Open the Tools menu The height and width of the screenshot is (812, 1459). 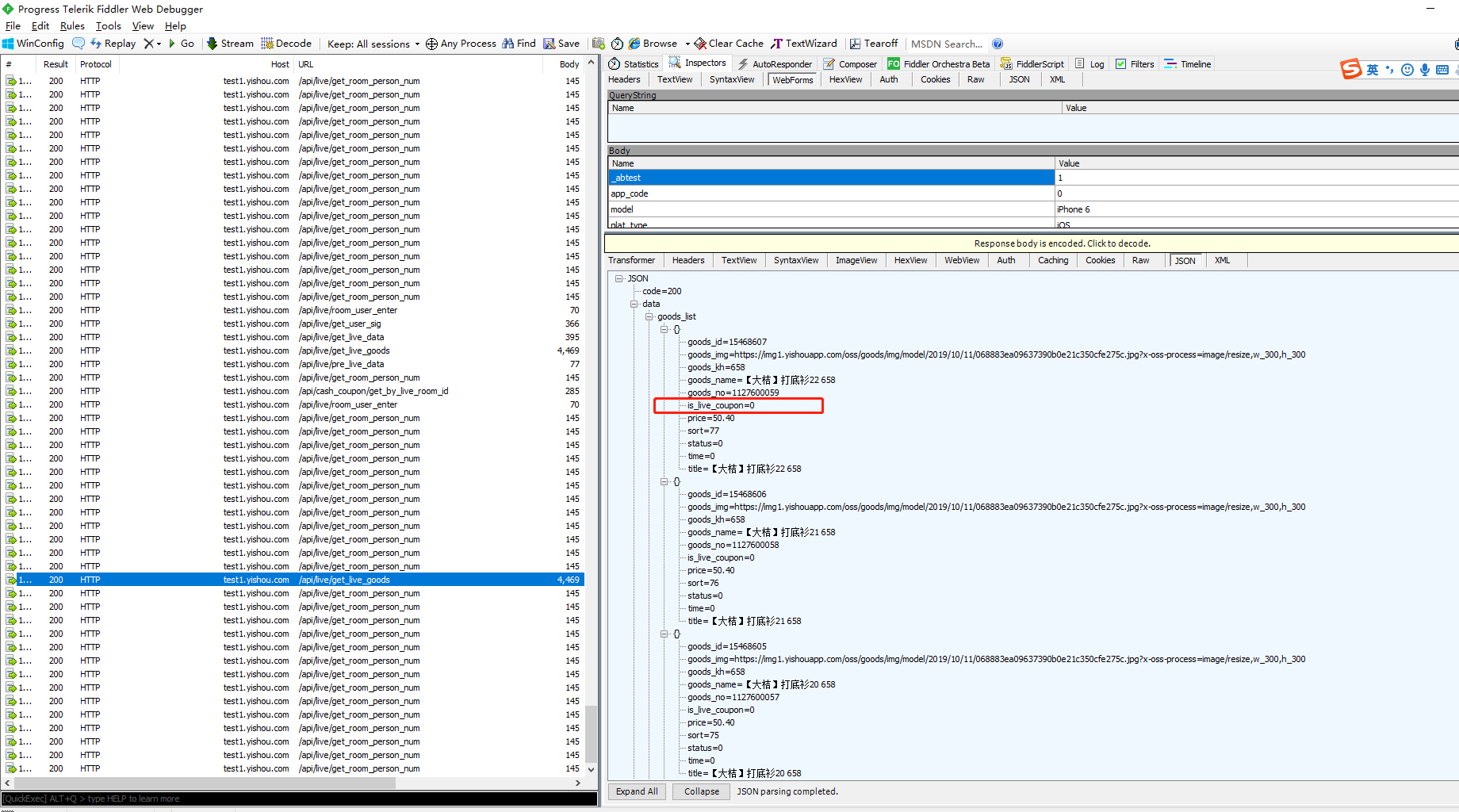click(x=109, y=26)
